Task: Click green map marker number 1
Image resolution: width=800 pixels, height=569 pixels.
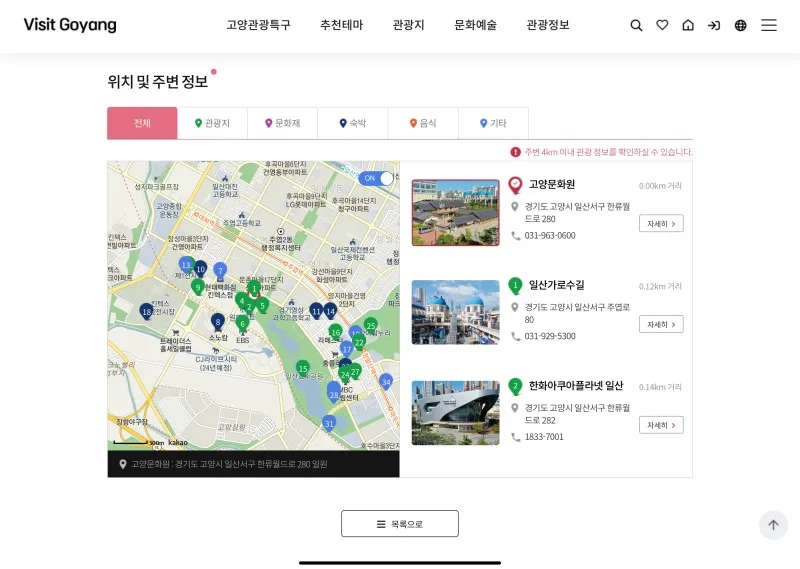Action: click(254, 289)
